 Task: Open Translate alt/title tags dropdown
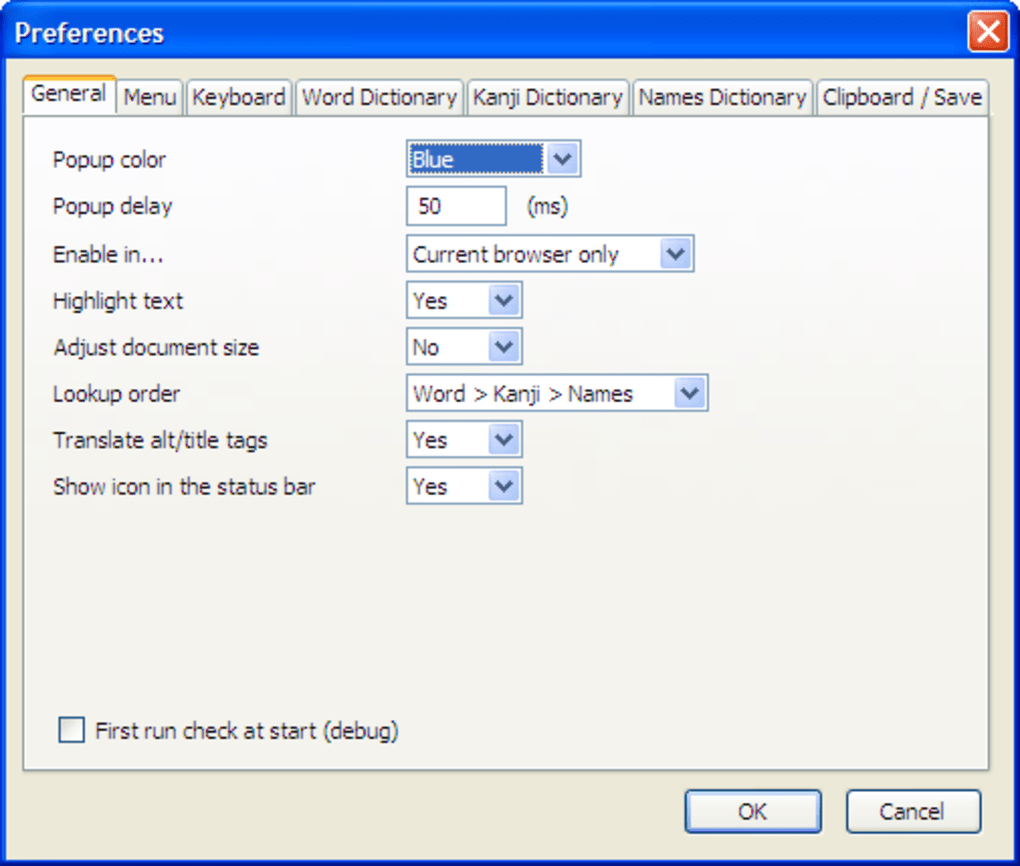464,440
